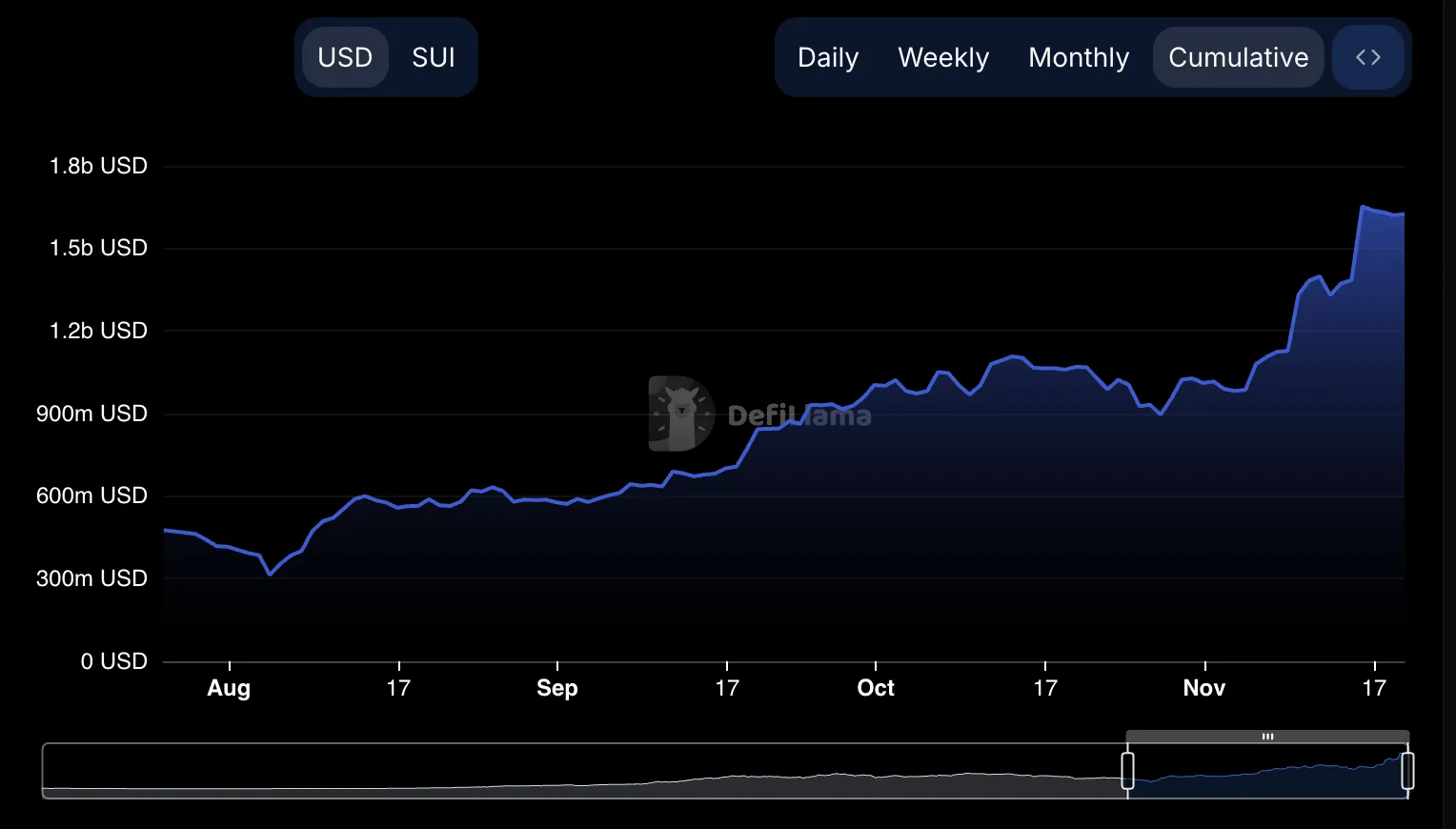Screen dimensions: 1456x829
Task: Select the Daily interval
Action: [828, 57]
